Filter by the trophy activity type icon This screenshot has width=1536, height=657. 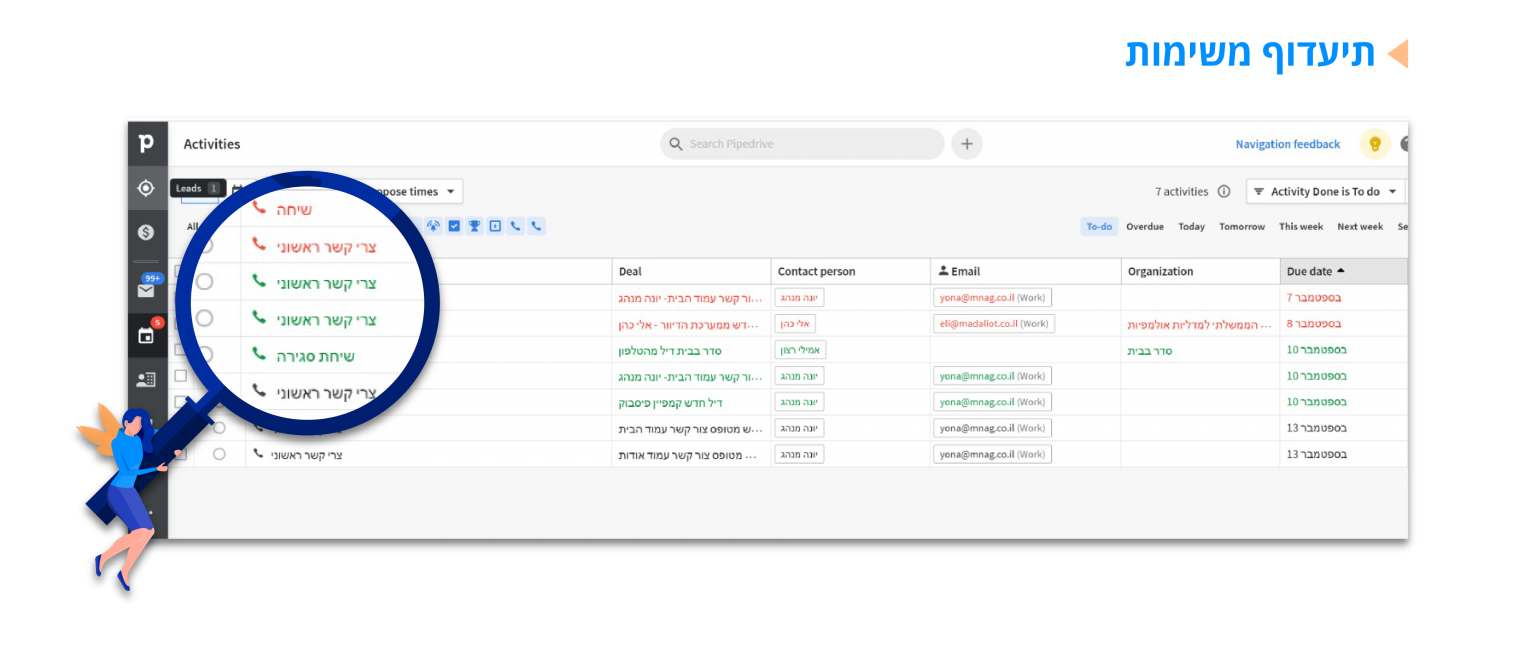474,226
